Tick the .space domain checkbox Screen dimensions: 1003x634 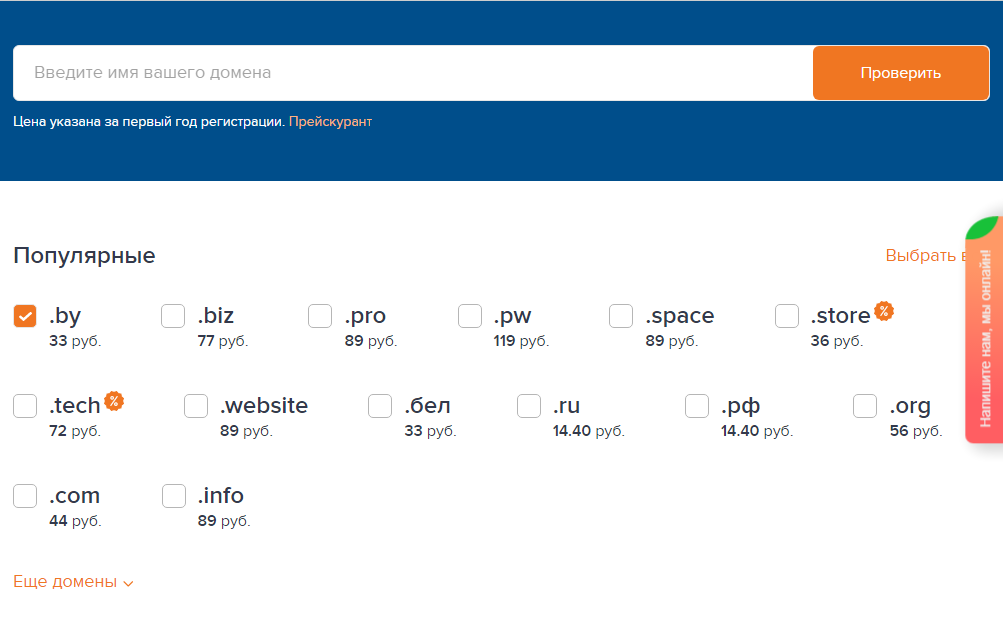tap(620, 316)
